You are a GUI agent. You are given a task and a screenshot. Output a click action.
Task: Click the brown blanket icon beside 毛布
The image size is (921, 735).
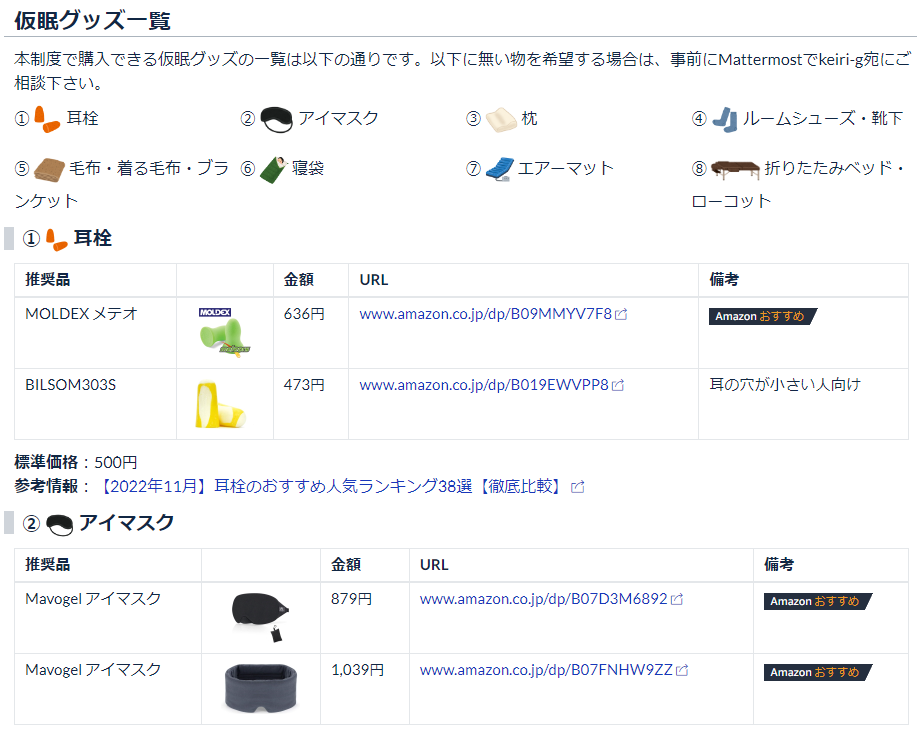pyautogui.click(x=49, y=169)
